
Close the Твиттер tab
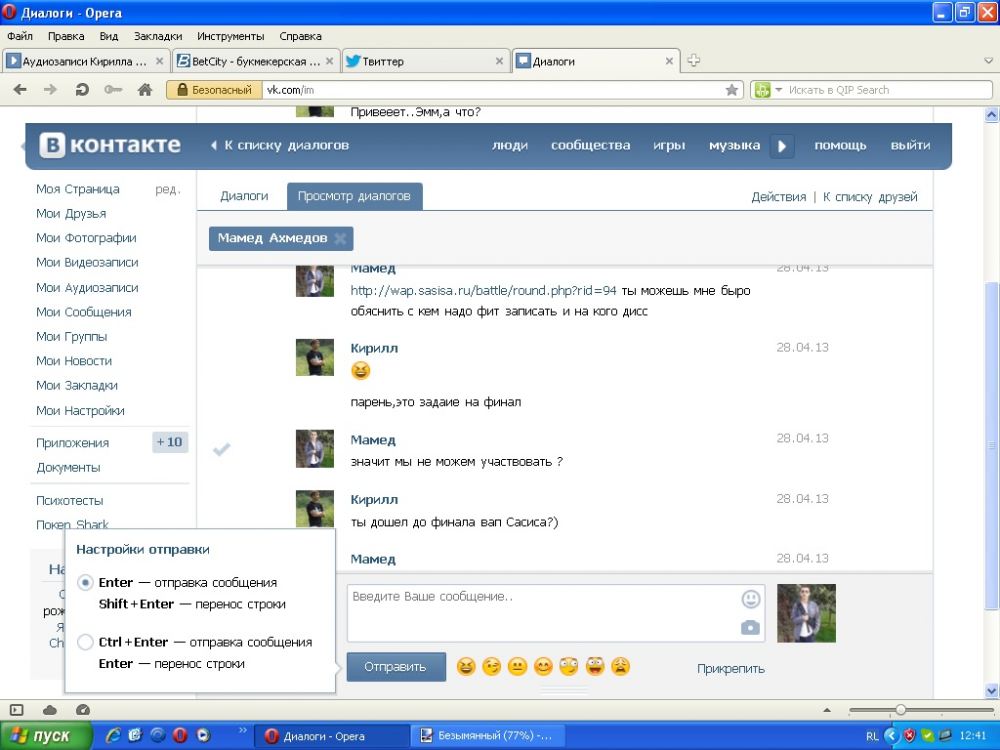[499, 61]
